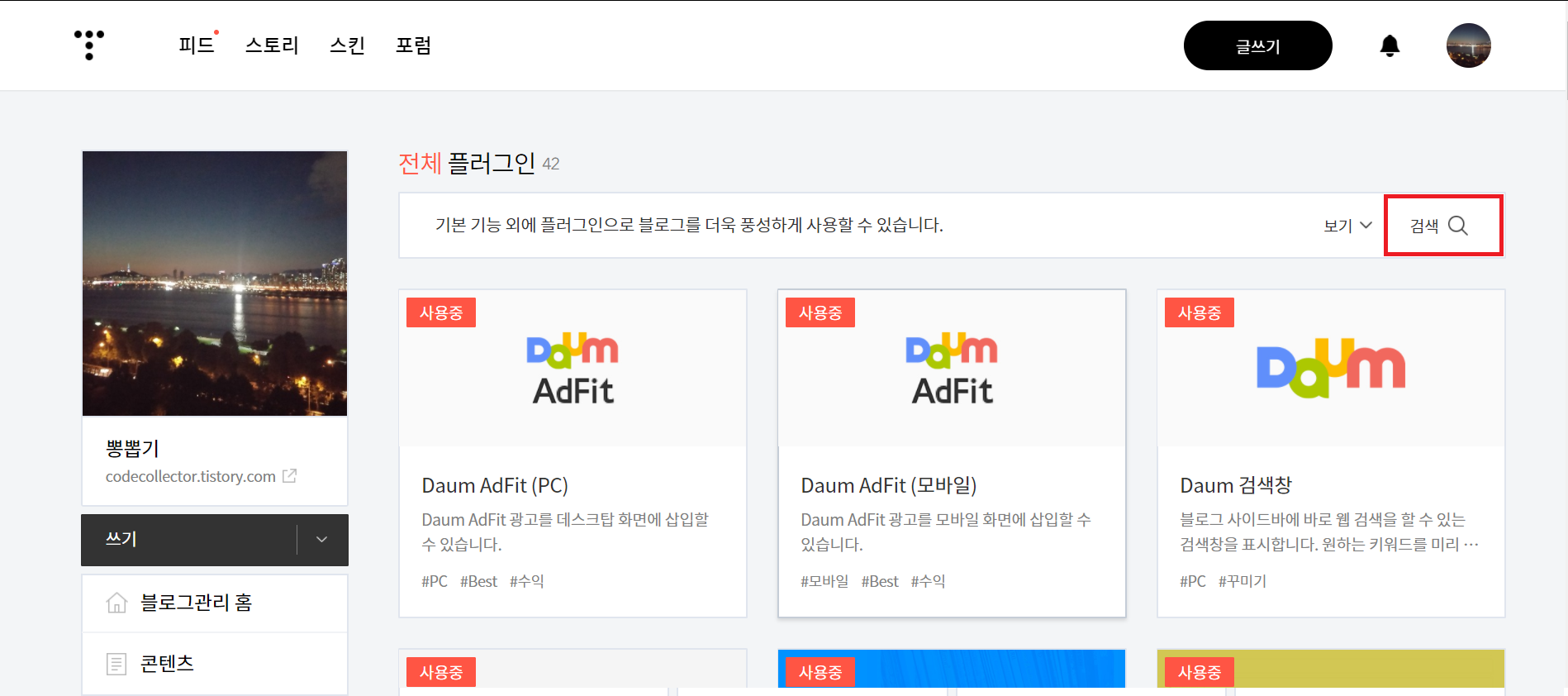Open the notifications bell
The height and width of the screenshot is (696, 1568).
coord(1390,45)
